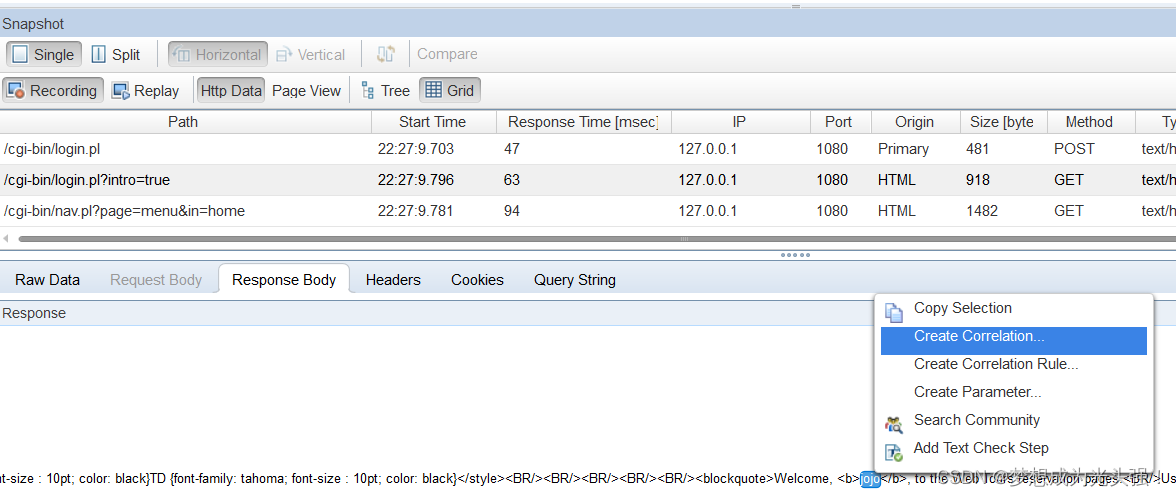Sort by Method column header

[1091, 122]
